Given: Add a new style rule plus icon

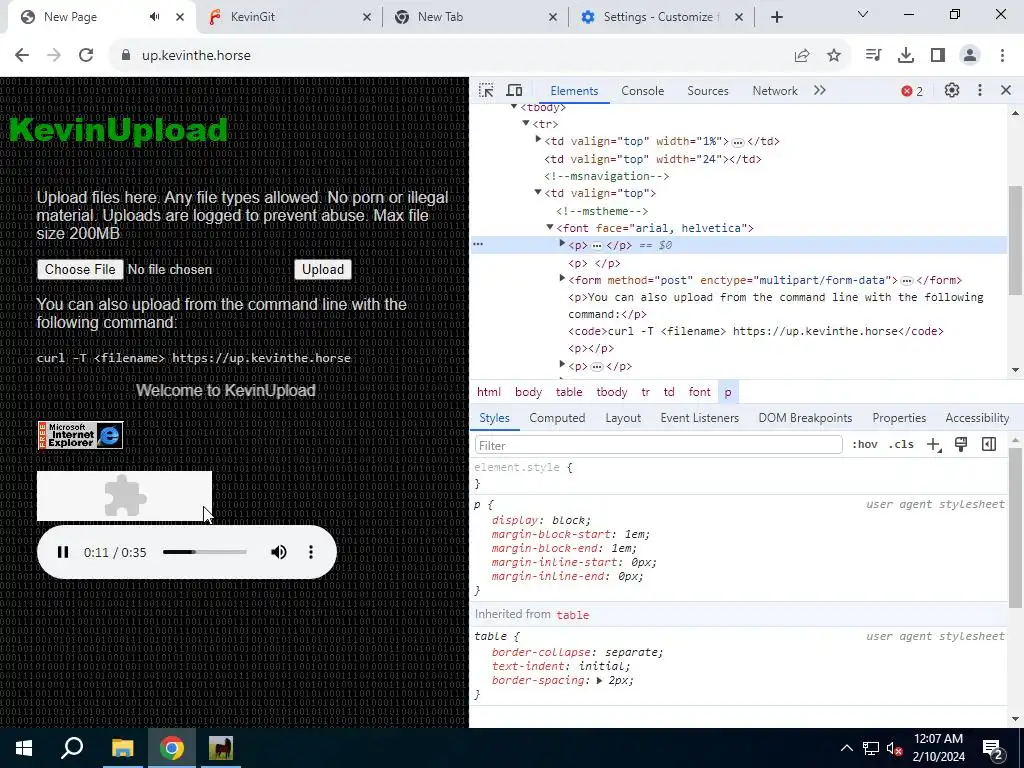Looking at the screenshot, I should coord(933,445).
